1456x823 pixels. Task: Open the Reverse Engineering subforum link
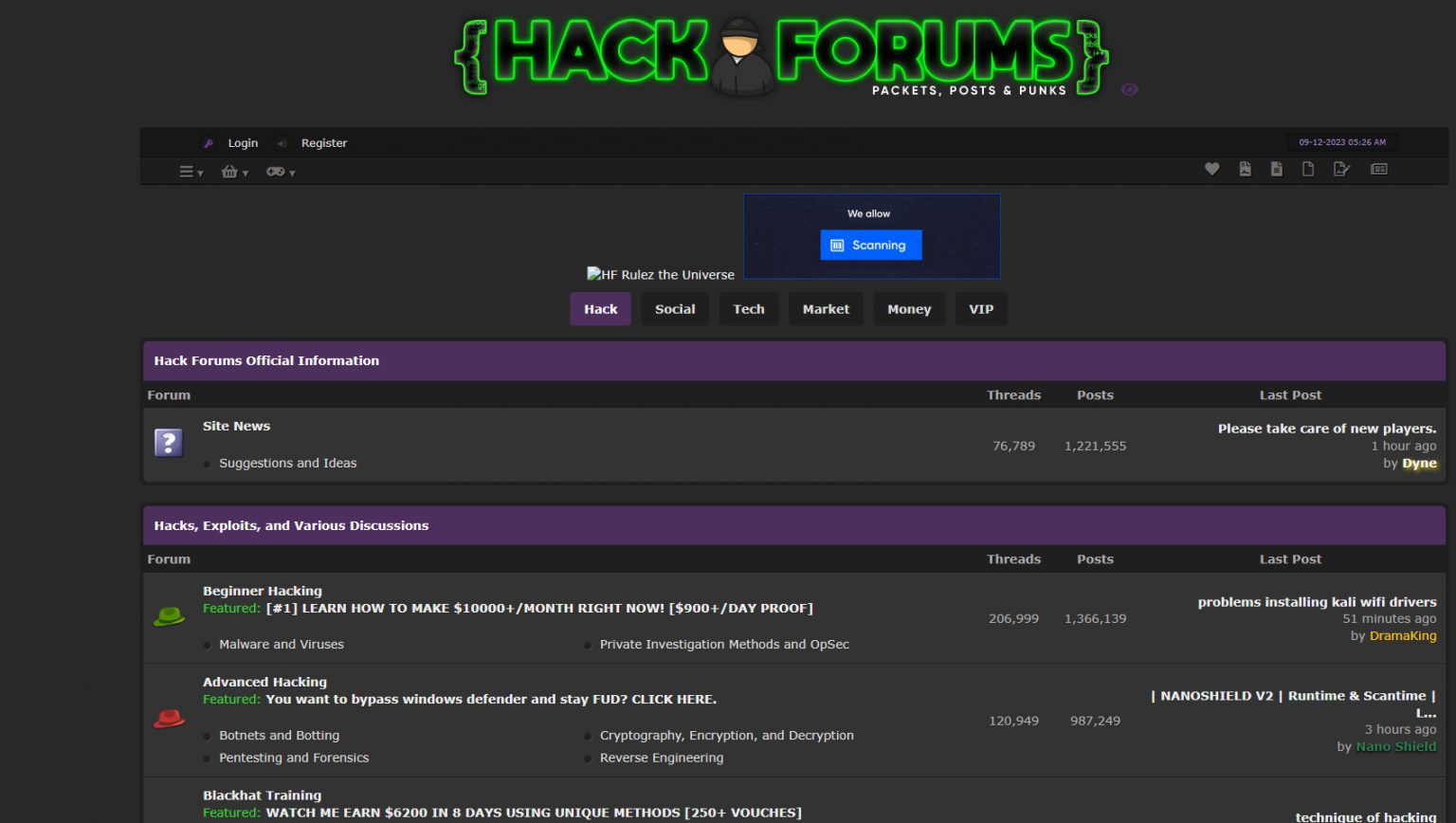click(x=662, y=758)
